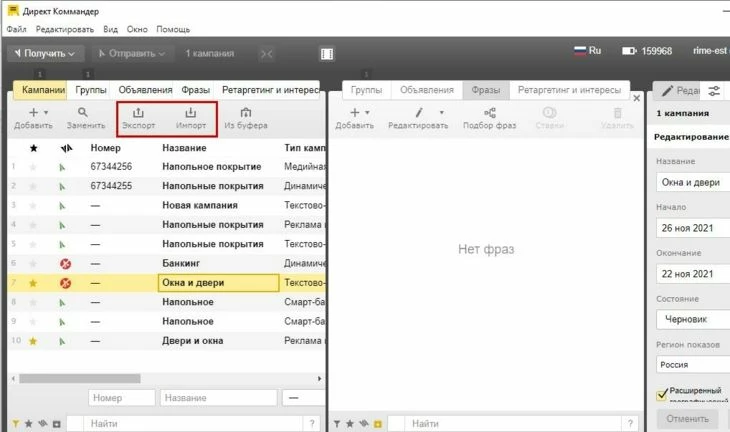Open the 'Вид' menu
Image resolution: width=730 pixels, height=432 pixels.
click(110, 29)
